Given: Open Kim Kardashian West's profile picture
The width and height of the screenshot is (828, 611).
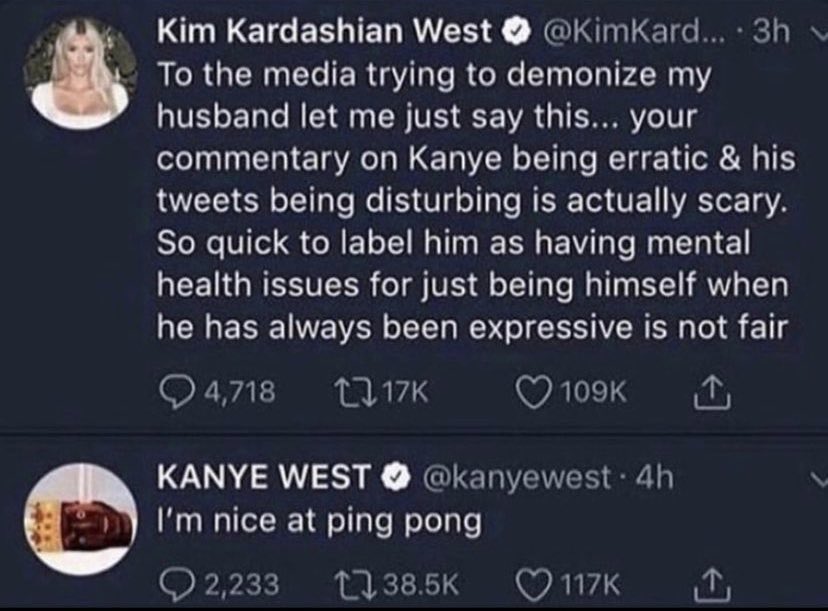Looking at the screenshot, I should (x=79, y=73).
